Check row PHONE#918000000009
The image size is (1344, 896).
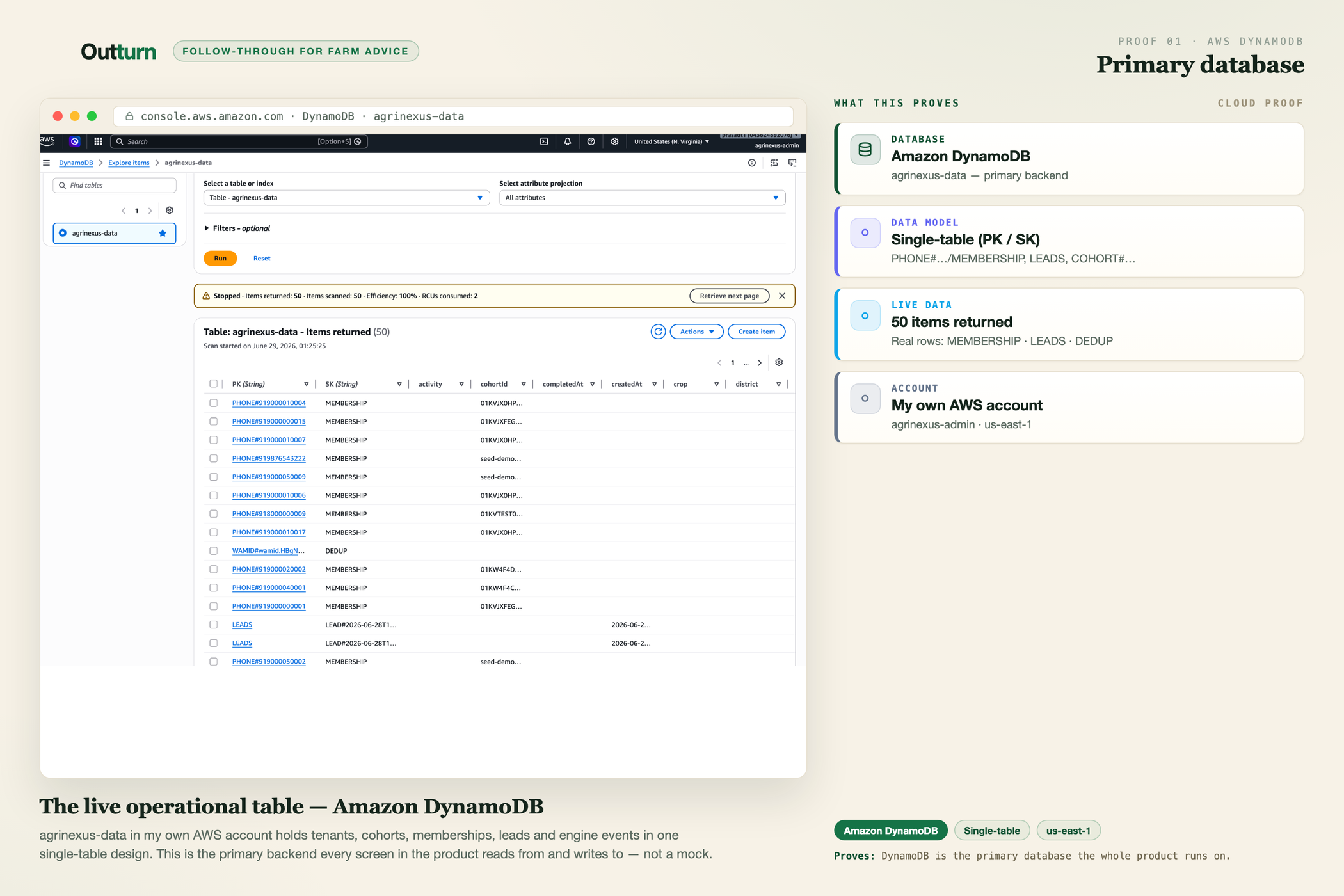[x=213, y=514]
